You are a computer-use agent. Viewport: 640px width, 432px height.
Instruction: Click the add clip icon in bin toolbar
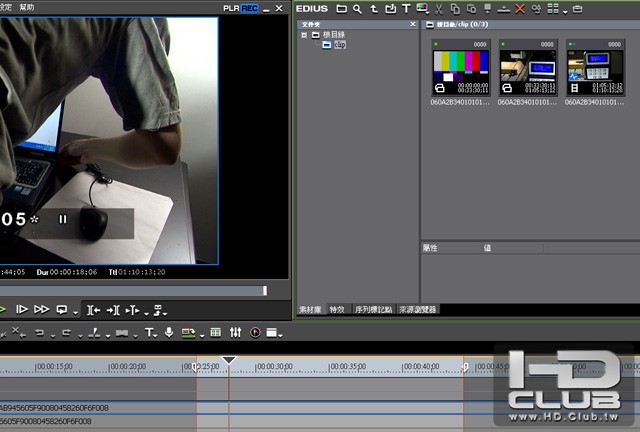point(391,9)
